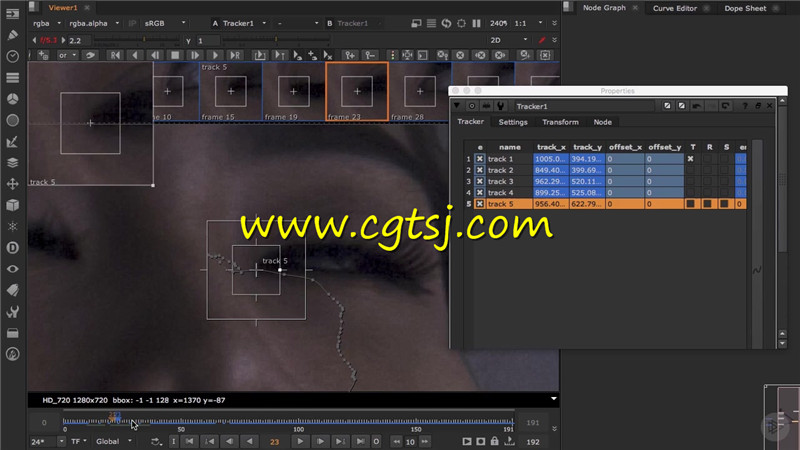Adjust the viewer gamma slider

coord(276,39)
